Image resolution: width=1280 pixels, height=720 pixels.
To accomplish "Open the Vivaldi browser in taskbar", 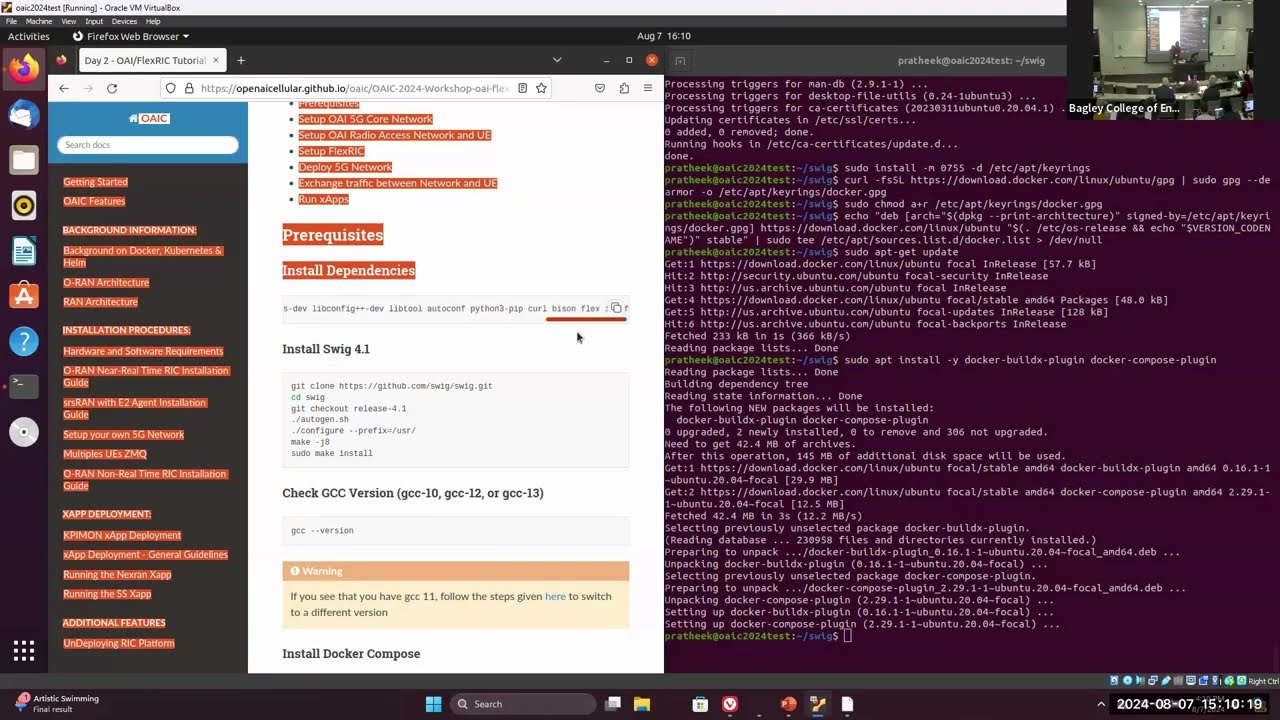I will coord(730,704).
